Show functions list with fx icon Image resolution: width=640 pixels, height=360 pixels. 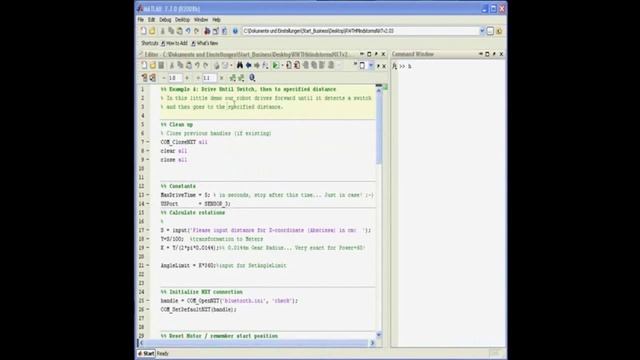tap(265, 65)
